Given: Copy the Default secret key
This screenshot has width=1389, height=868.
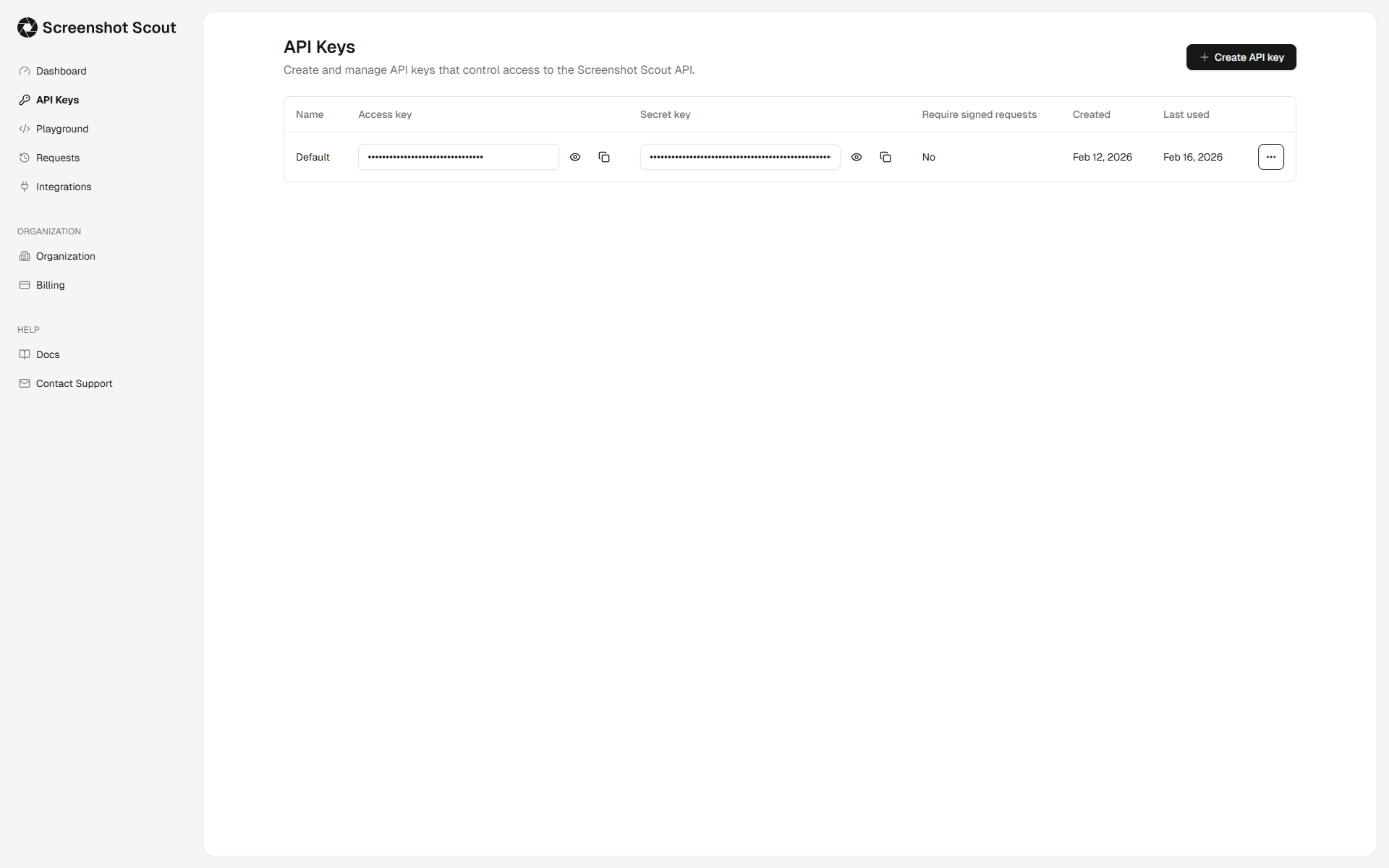Looking at the screenshot, I should pyautogui.click(x=885, y=157).
